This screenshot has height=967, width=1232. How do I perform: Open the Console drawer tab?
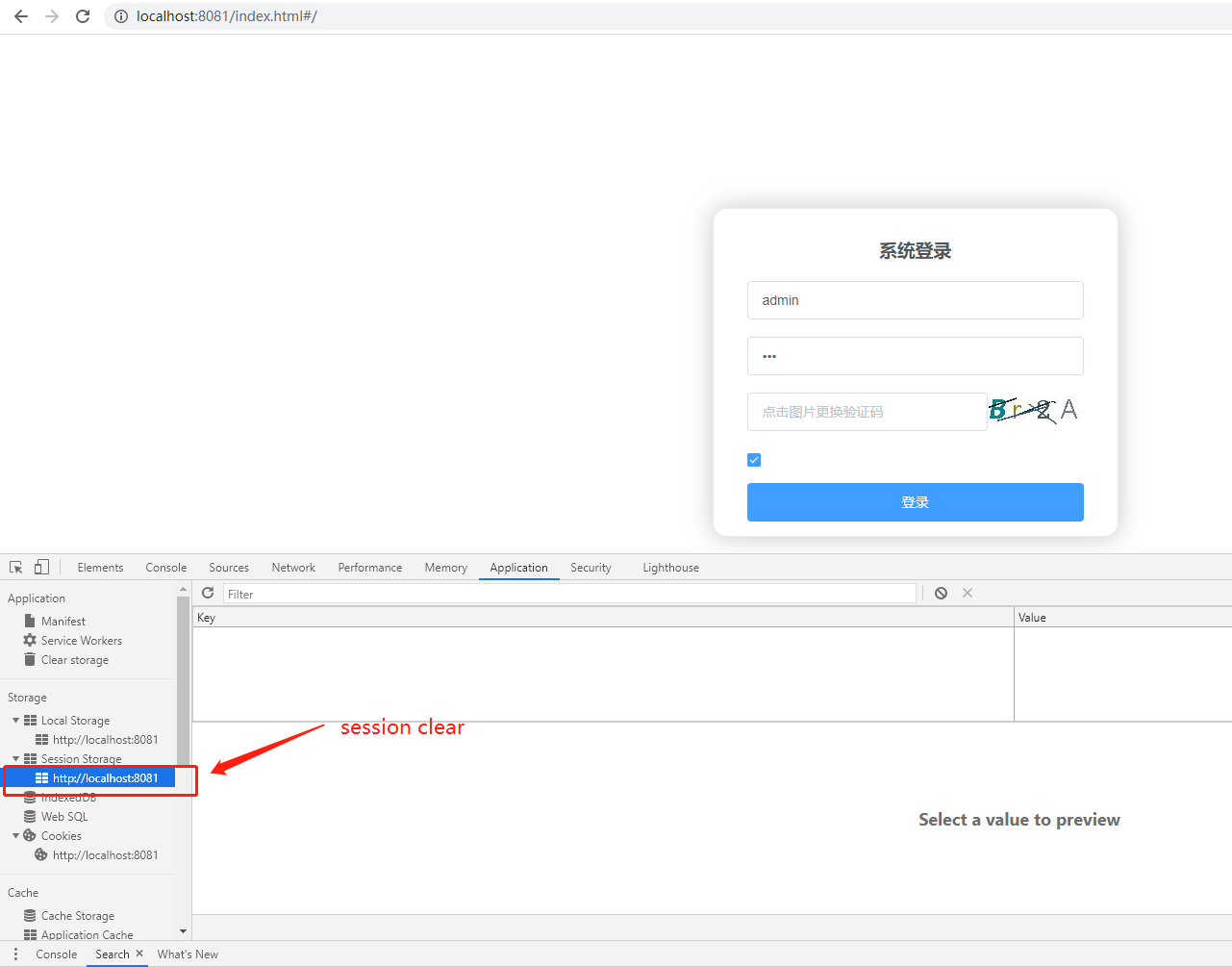56,954
